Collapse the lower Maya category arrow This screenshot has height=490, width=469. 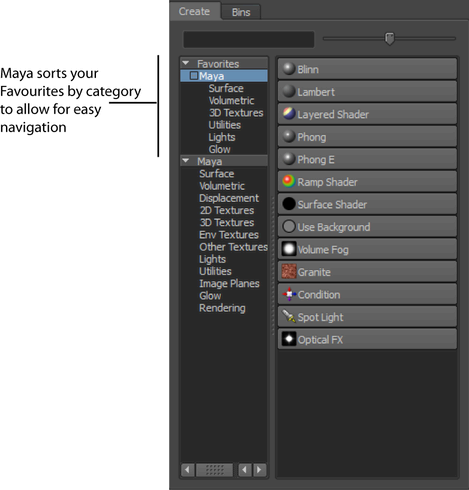[186, 161]
